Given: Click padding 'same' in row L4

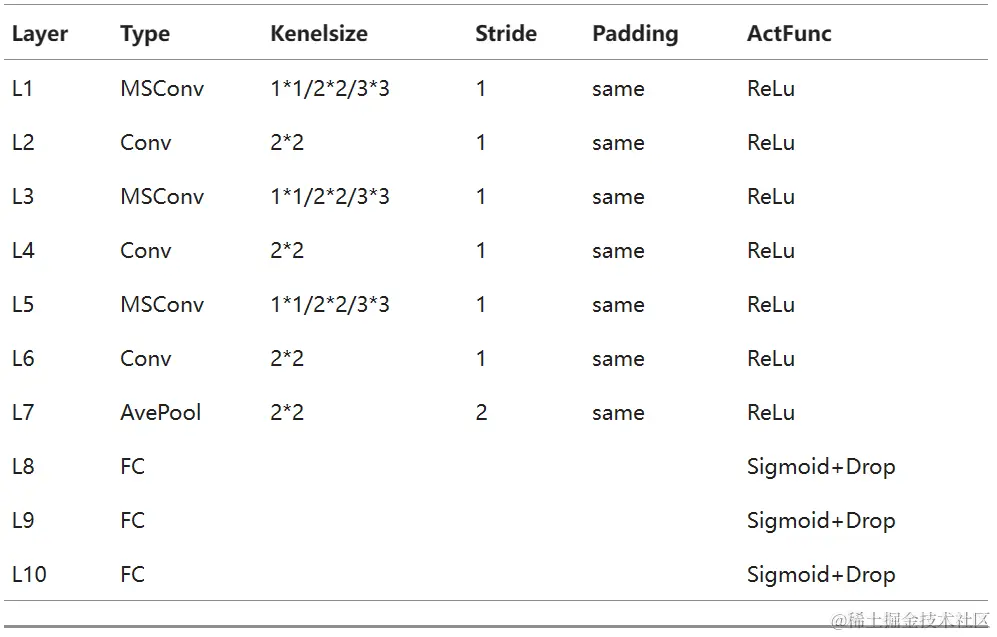Looking at the screenshot, I should [x=617, y=251].
